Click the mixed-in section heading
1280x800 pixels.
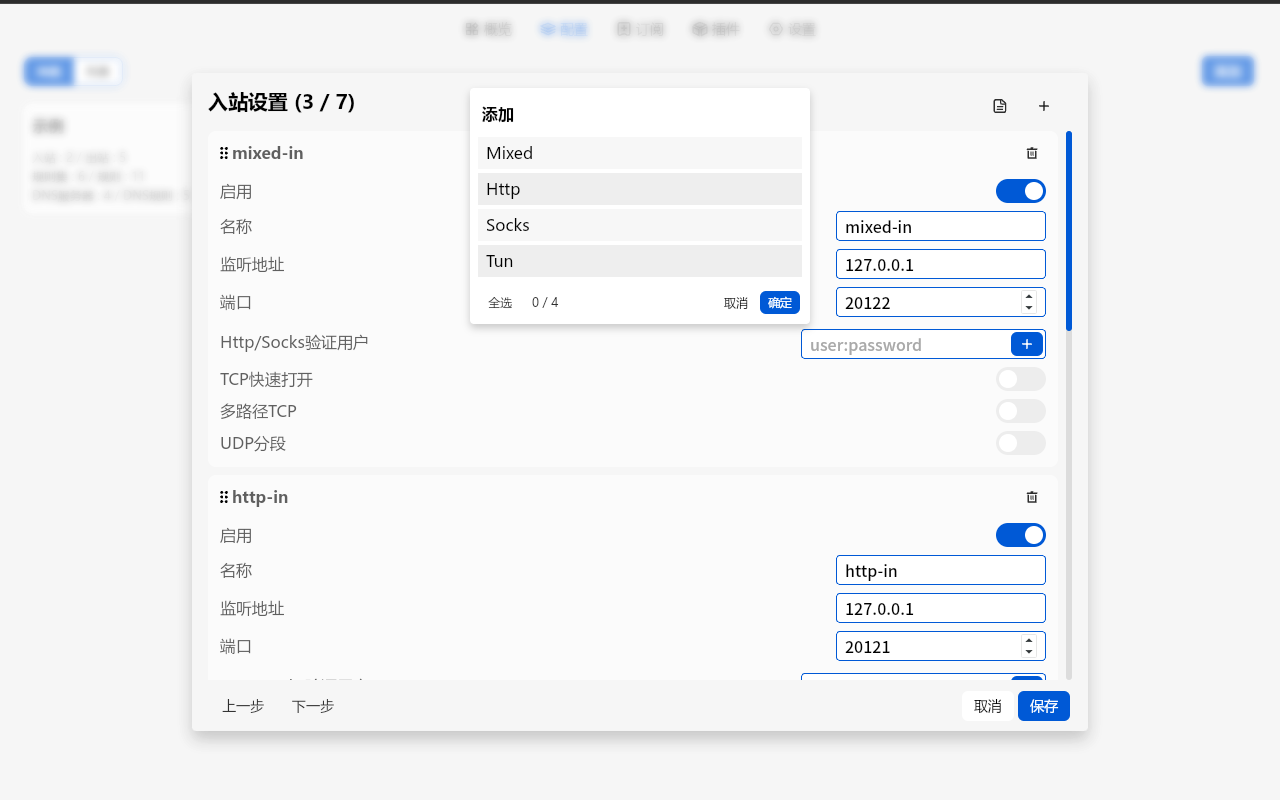pos(268,153)
